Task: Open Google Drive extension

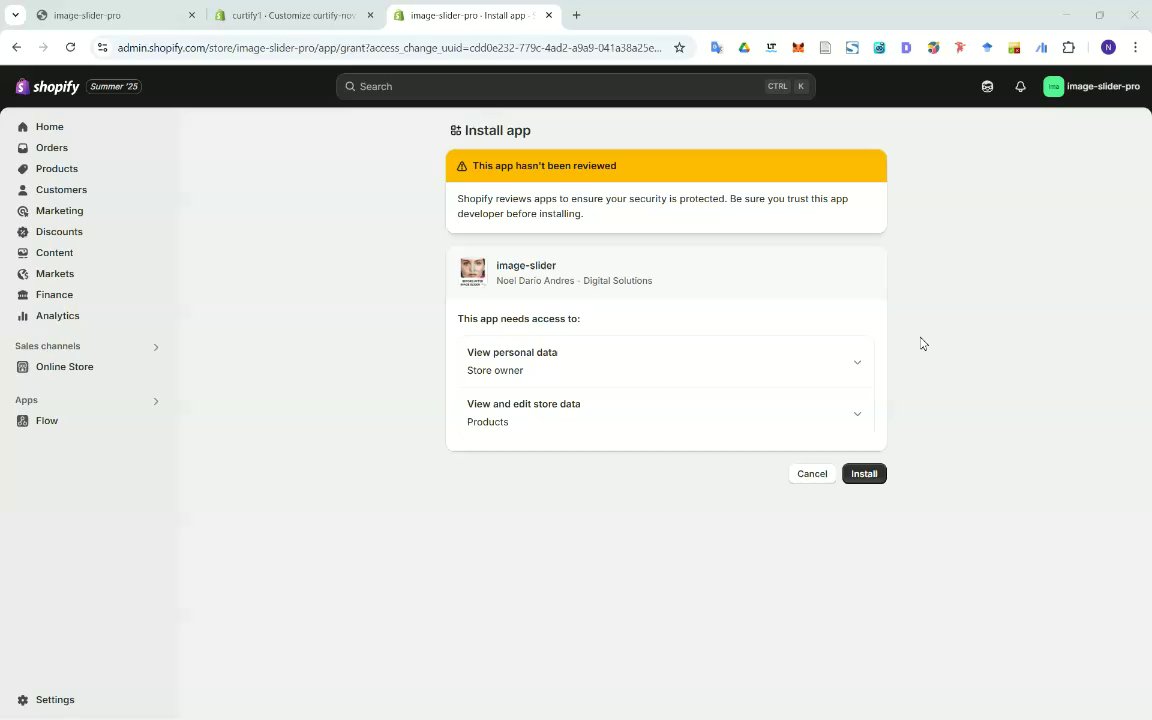Action: pos(744,48)
